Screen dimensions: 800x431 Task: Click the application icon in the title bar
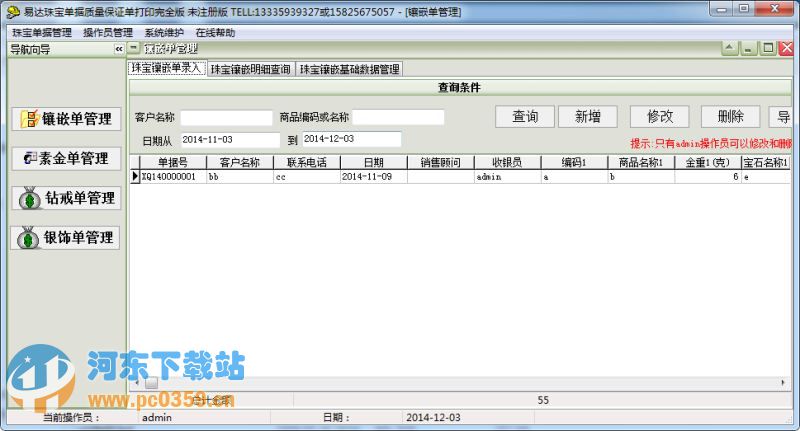tap(13, 11)
